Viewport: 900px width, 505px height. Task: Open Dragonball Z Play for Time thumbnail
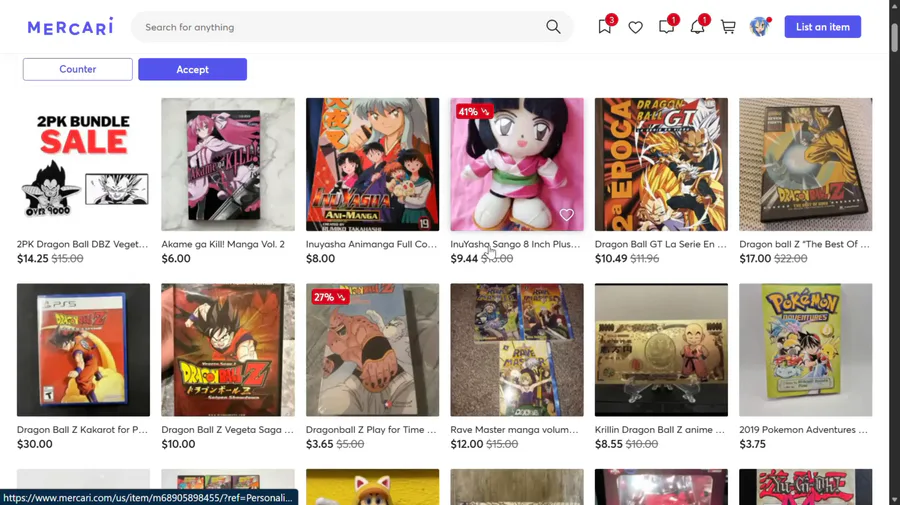click(373, 349)
